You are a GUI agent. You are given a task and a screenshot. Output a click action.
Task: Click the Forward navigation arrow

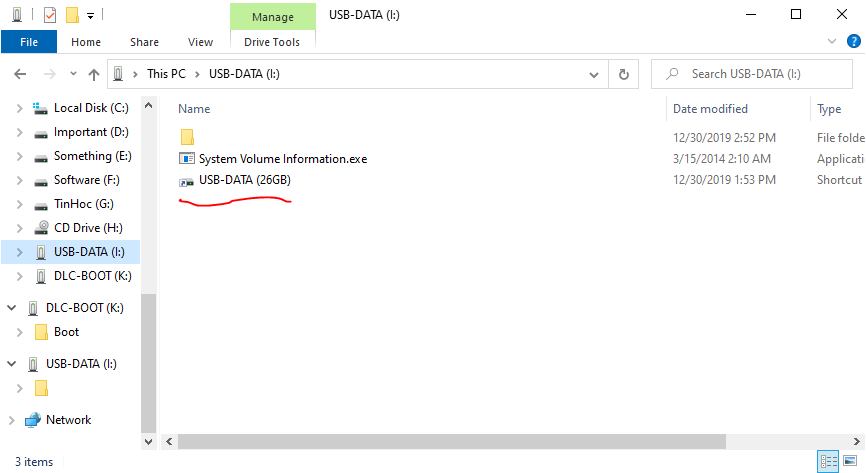[50, 74]
